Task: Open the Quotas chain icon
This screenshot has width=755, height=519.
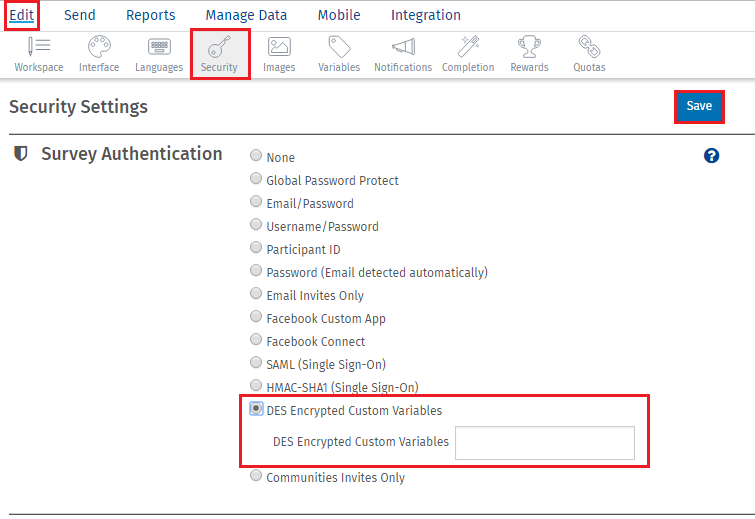Action: 589,54
